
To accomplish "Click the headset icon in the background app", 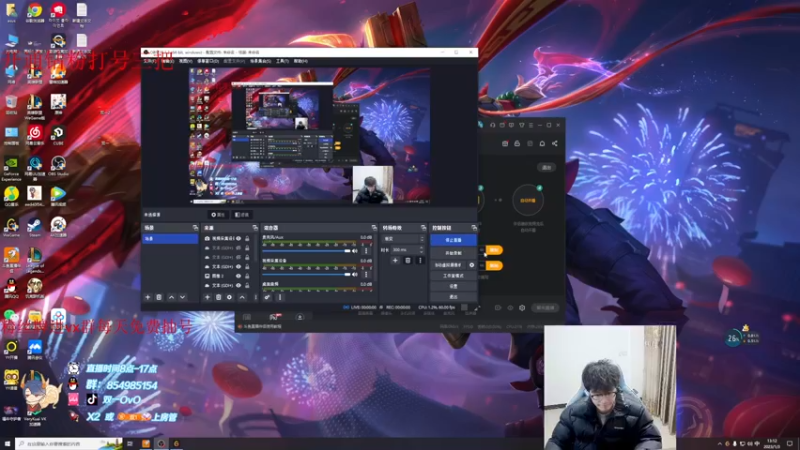I will [493, 125].
